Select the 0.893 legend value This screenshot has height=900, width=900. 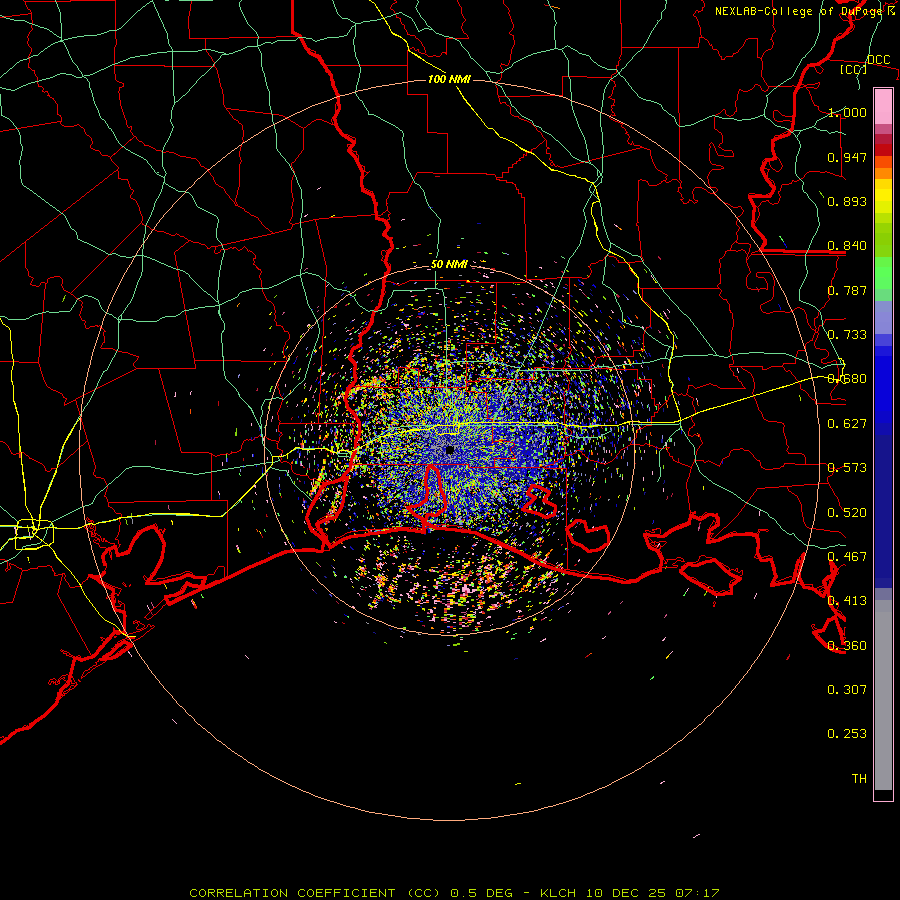point(847,201)
